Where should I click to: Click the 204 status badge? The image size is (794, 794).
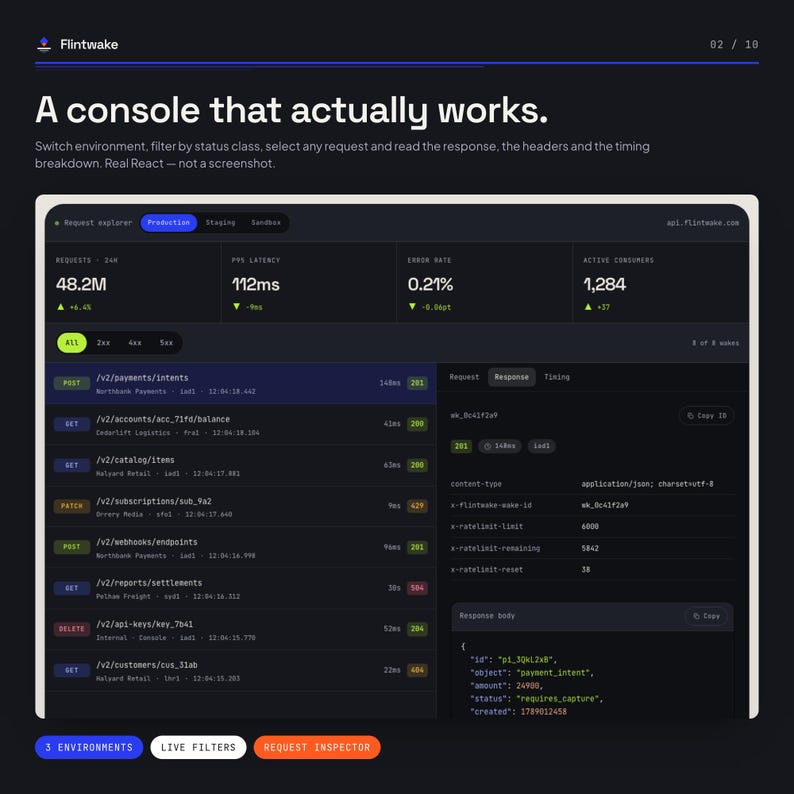click(417, 629)
